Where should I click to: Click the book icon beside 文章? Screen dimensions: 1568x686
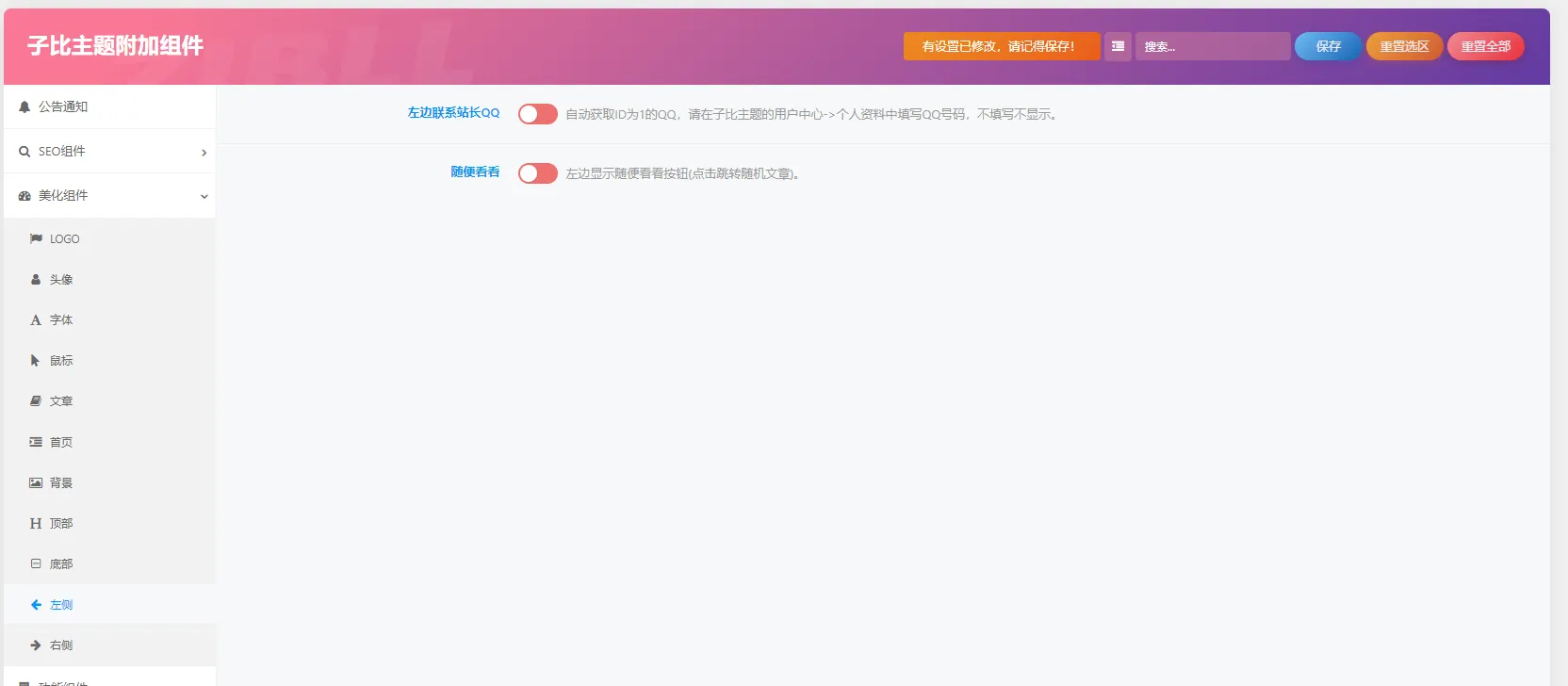point(36,401)
